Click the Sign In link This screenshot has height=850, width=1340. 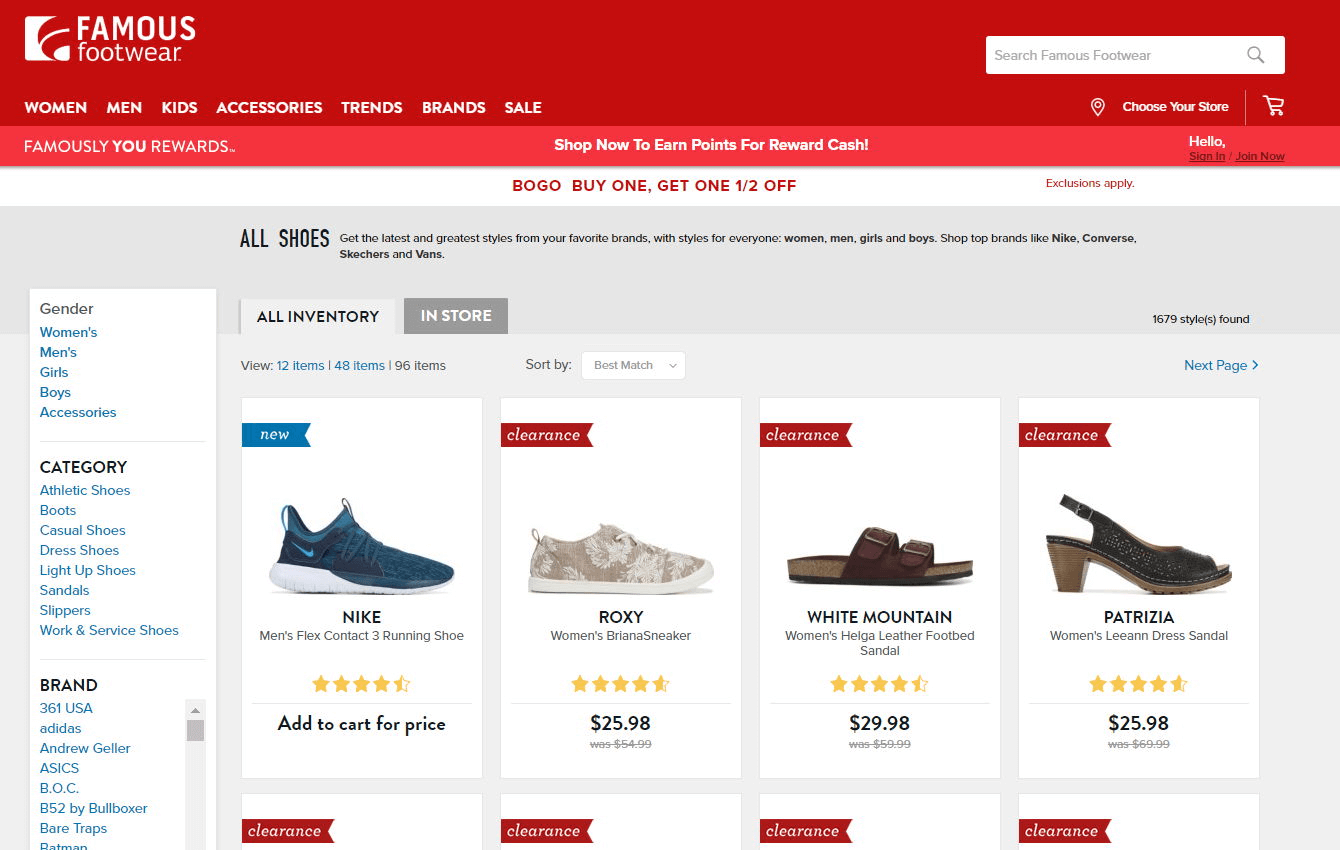(1207, 156)
